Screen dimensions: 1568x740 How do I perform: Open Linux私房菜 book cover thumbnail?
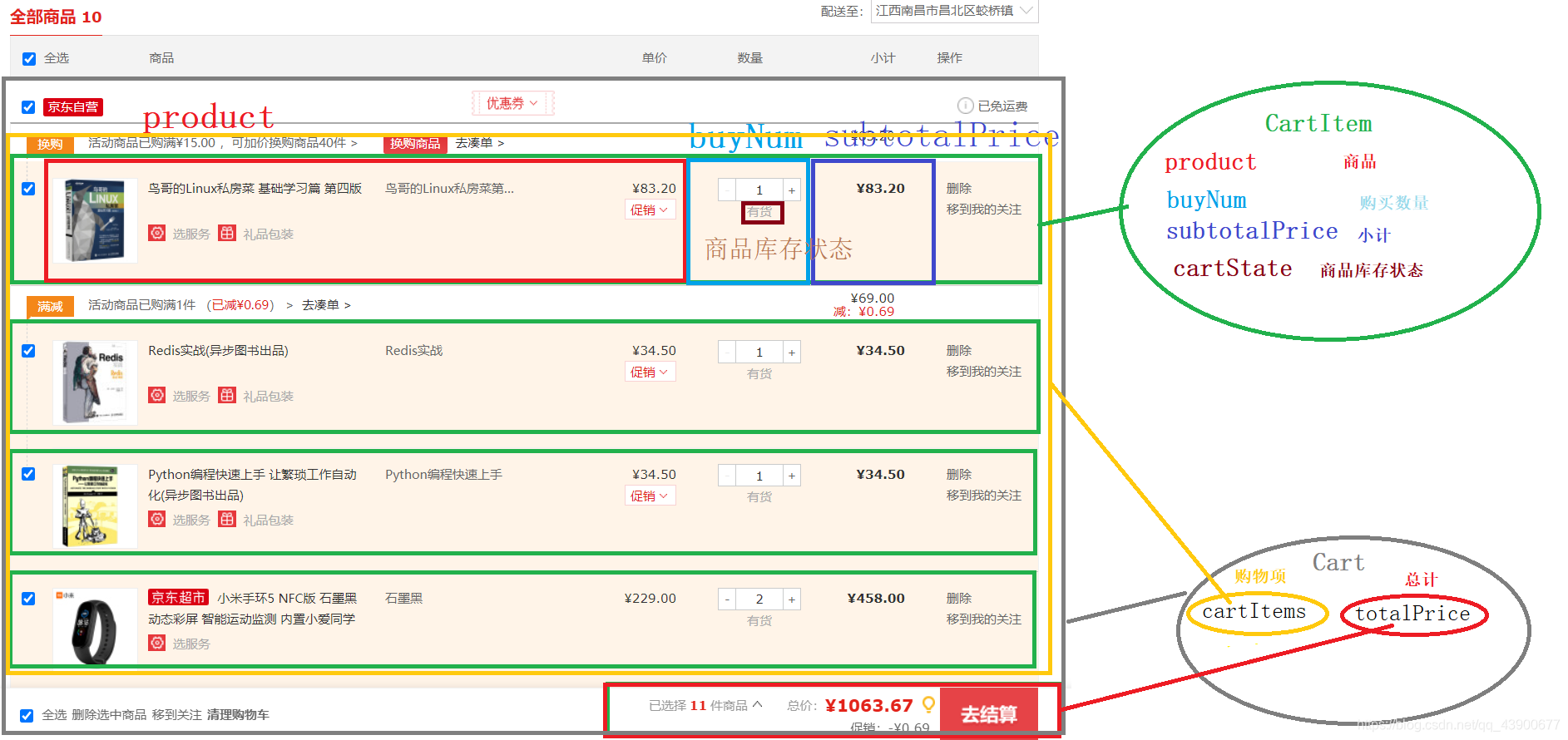tap(95, 221)
